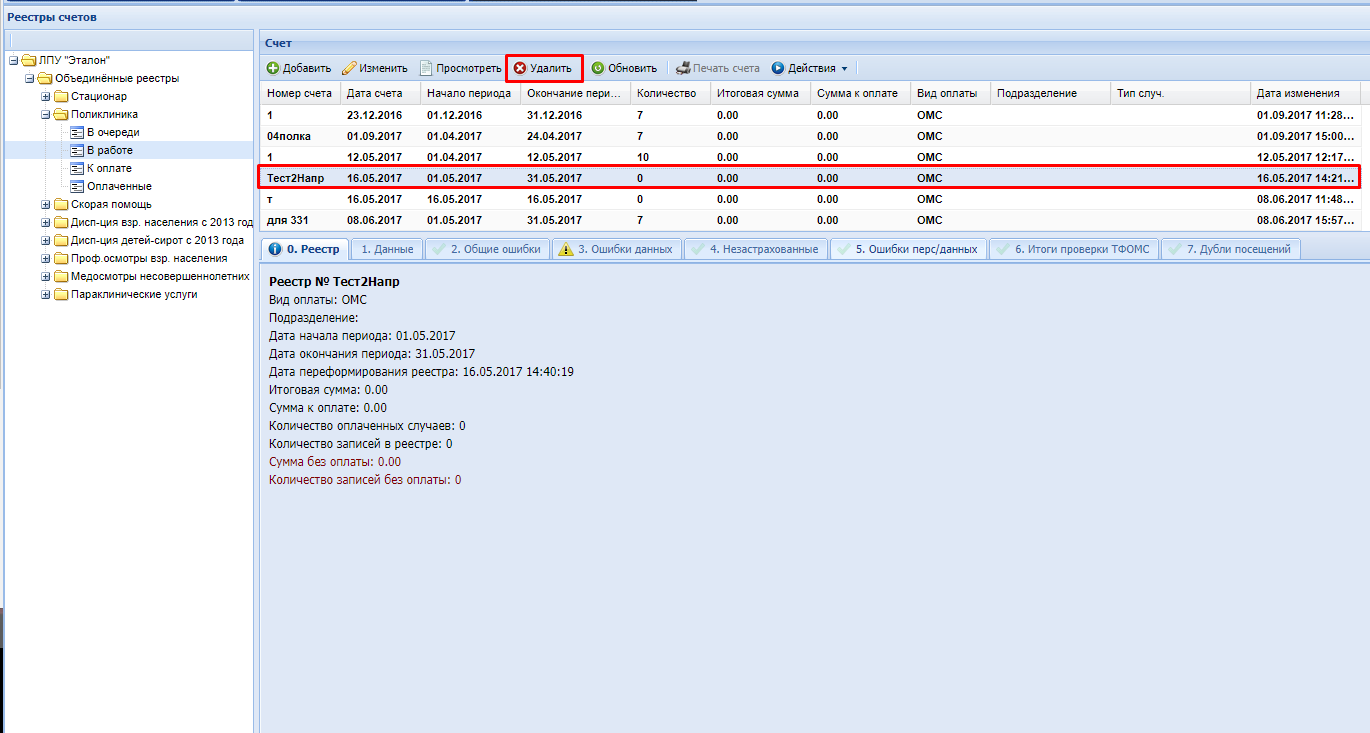Click the Просмотреть button
The width and height of the screenshot is (1370, 733).
coord(460,68)
